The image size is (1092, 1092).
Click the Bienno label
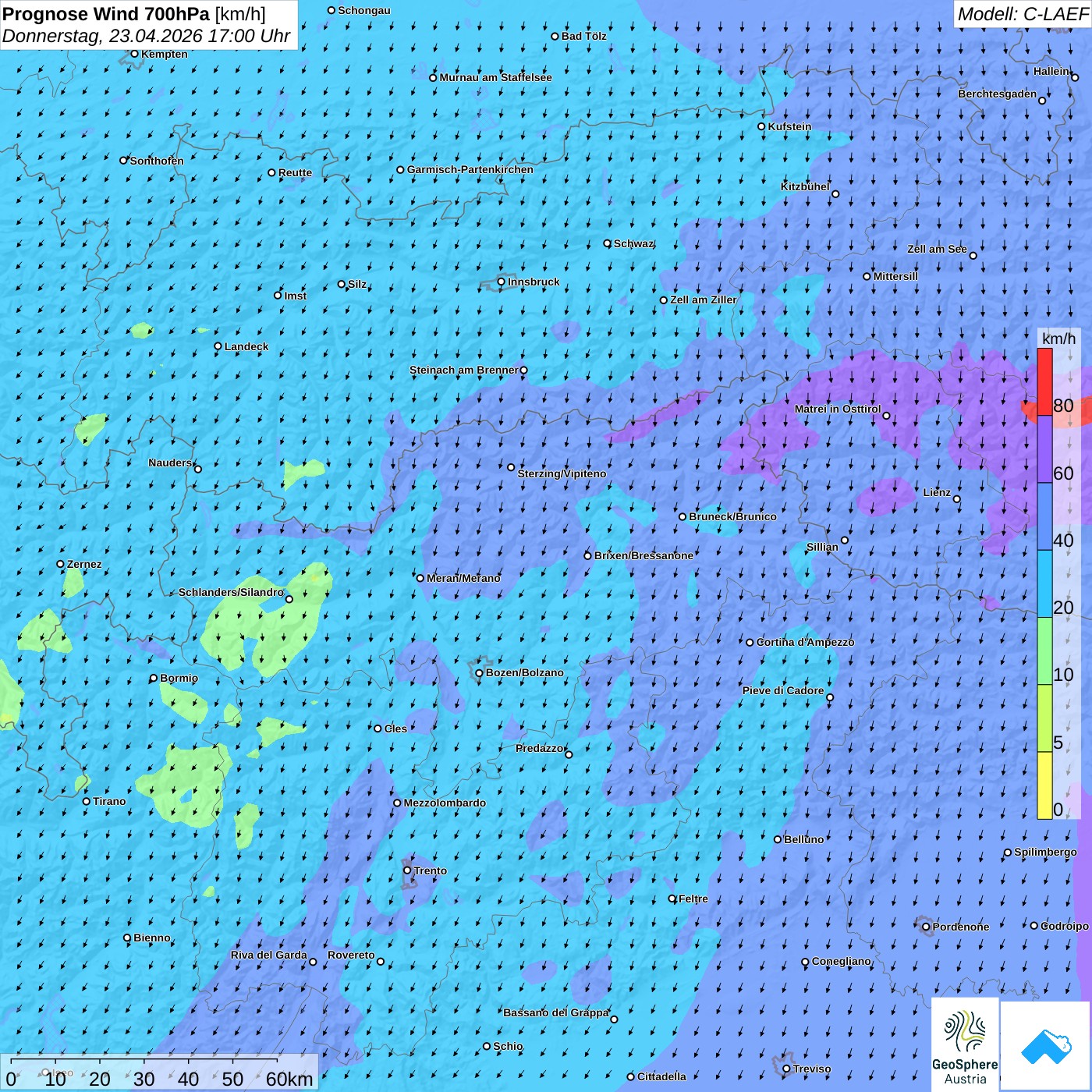[x=151, y=938]
